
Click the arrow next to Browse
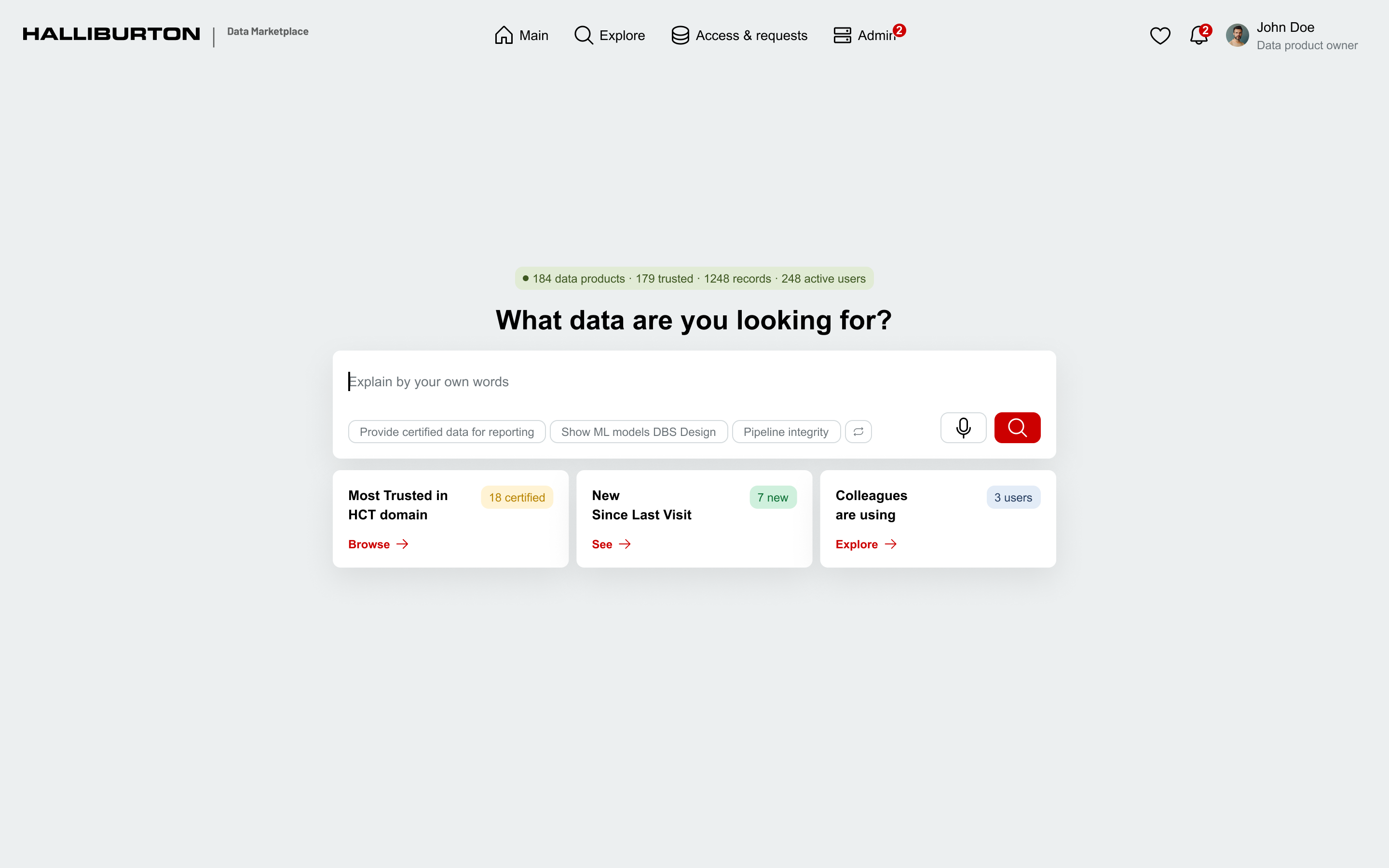402,544
